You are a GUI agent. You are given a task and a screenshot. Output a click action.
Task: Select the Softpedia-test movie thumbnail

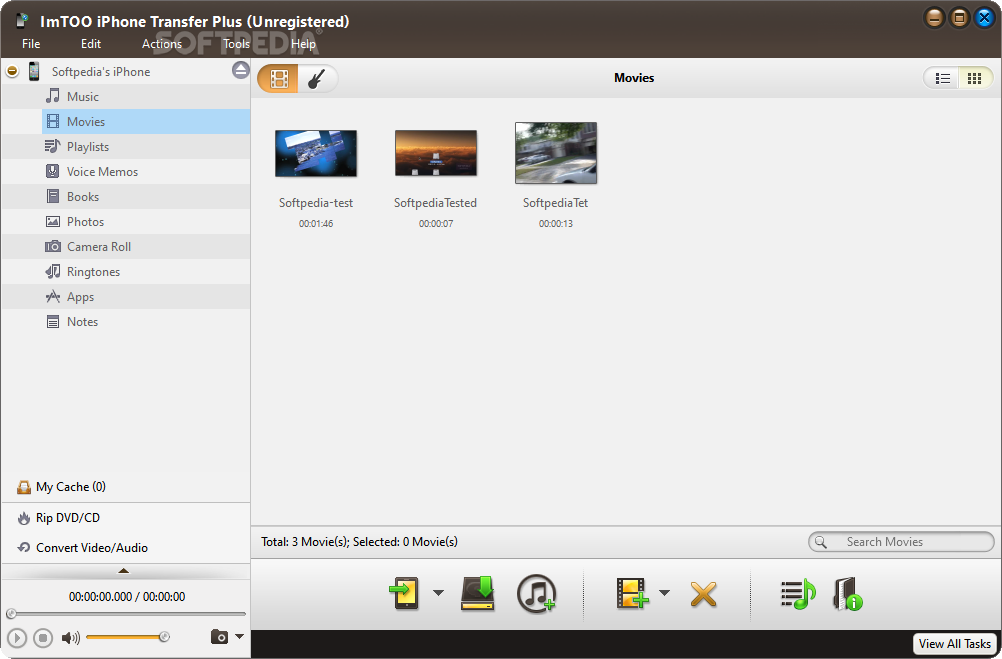tap(316, 153)
